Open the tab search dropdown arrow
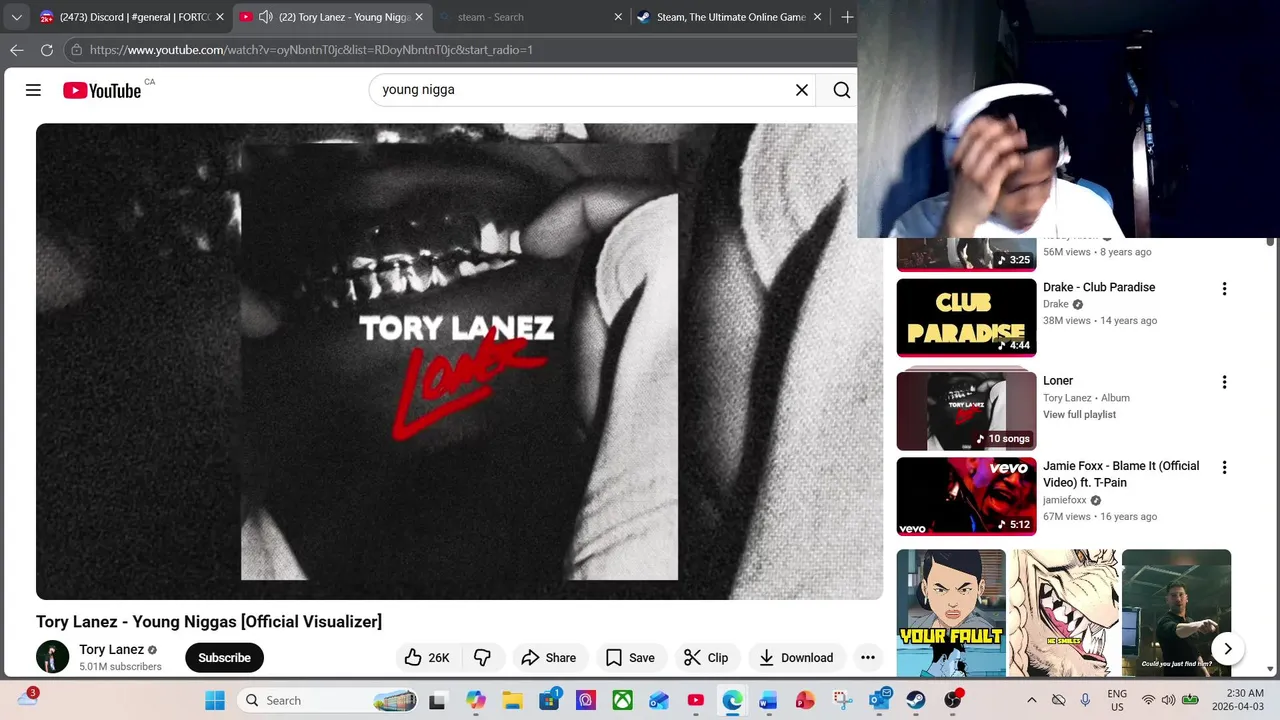 [x=16, y=17]
